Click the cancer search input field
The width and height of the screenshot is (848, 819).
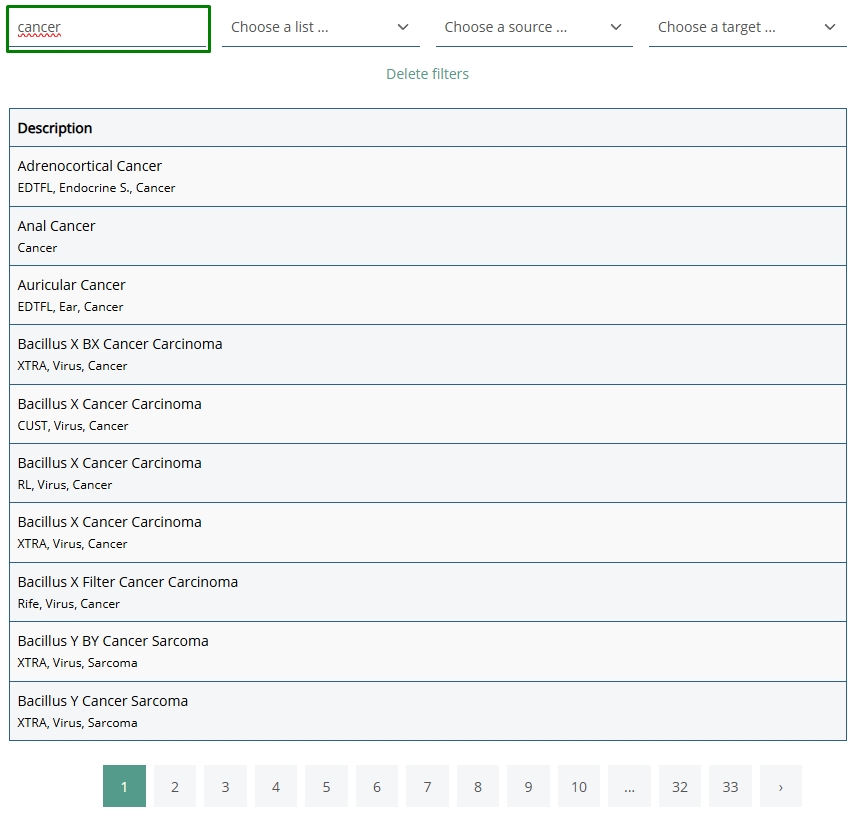[x=108, y=29]
